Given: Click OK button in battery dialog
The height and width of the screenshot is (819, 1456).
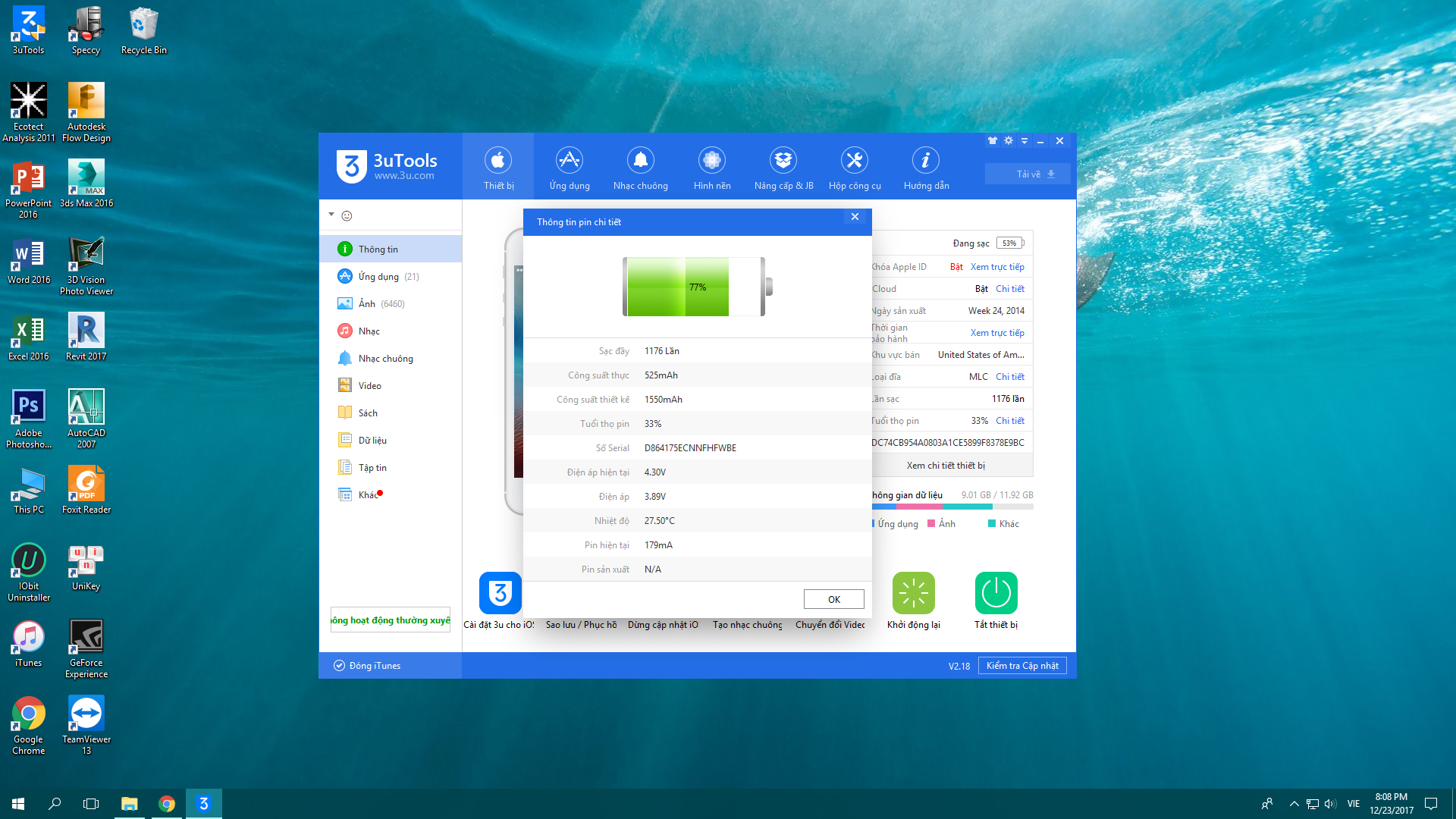Looking at the screenshot, I should (833, 599).
